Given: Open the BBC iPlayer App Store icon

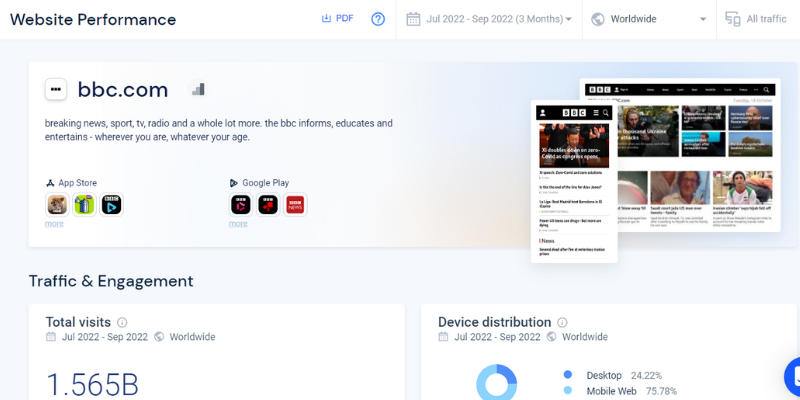Looking at the screenshot, I should point(111,205).
